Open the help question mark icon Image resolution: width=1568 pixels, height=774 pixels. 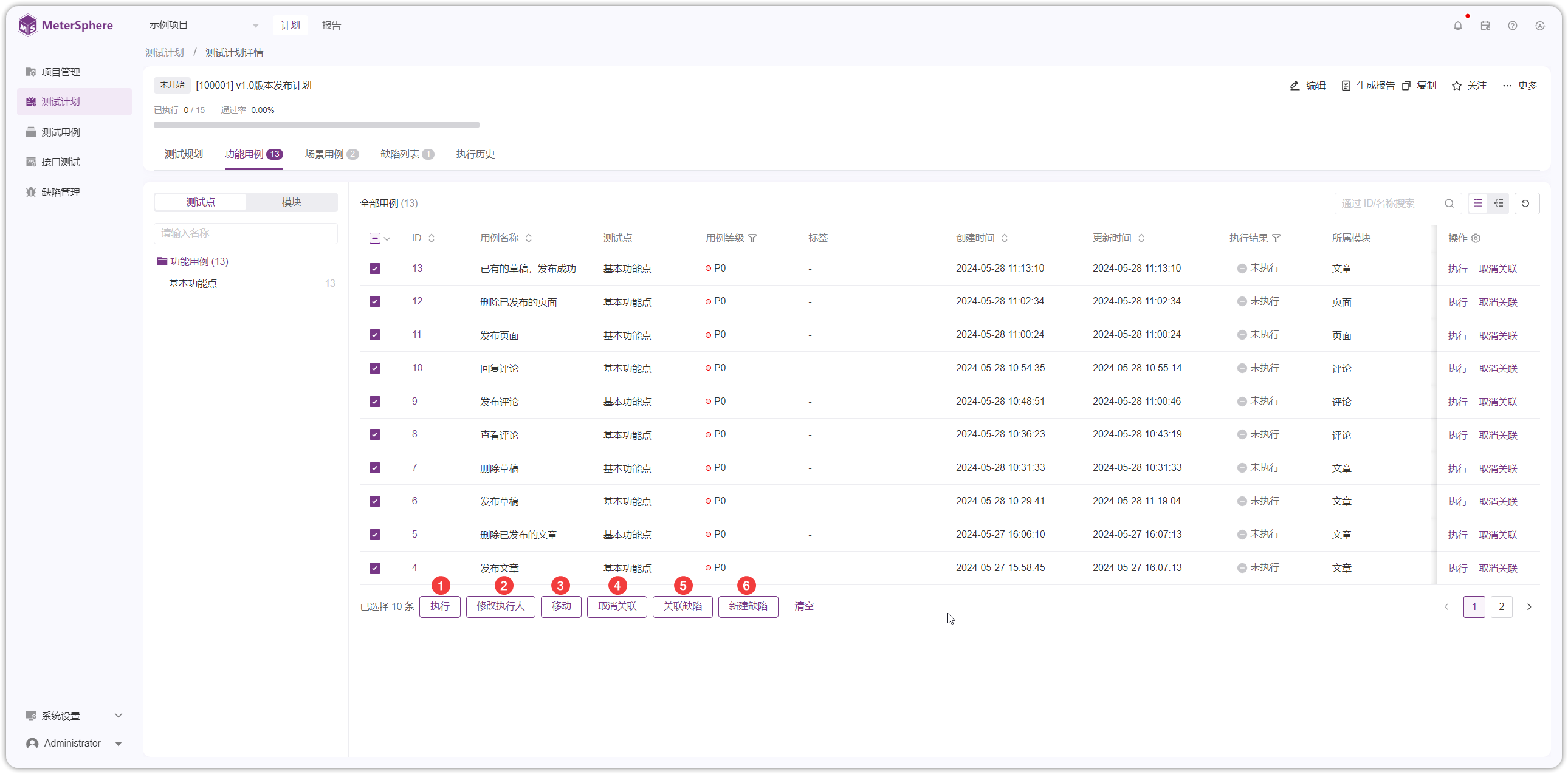[1512, 26]
